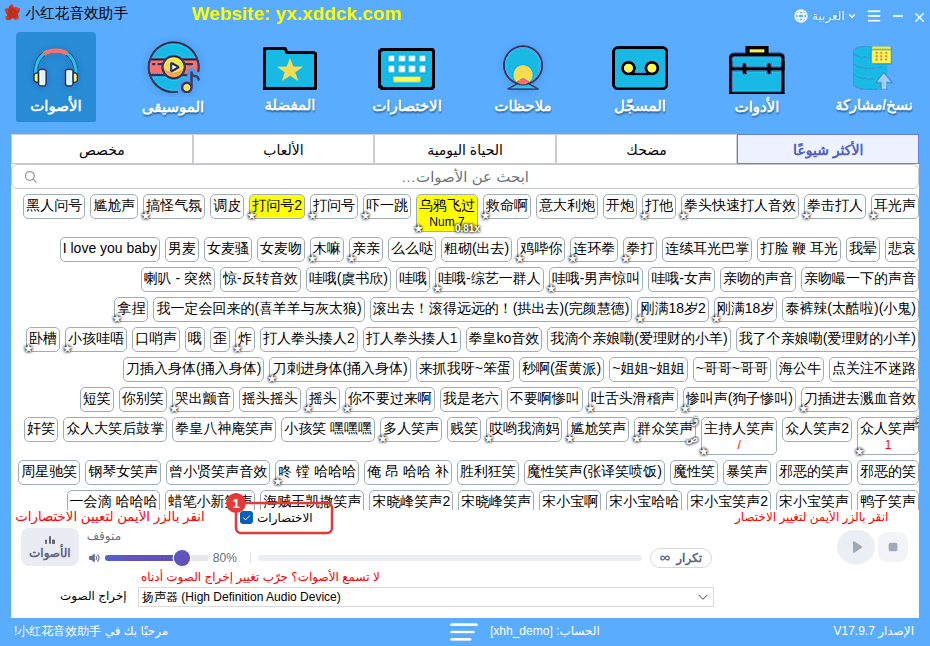Play the 主持人笑声 sound
930x646 pixels.
738,436
